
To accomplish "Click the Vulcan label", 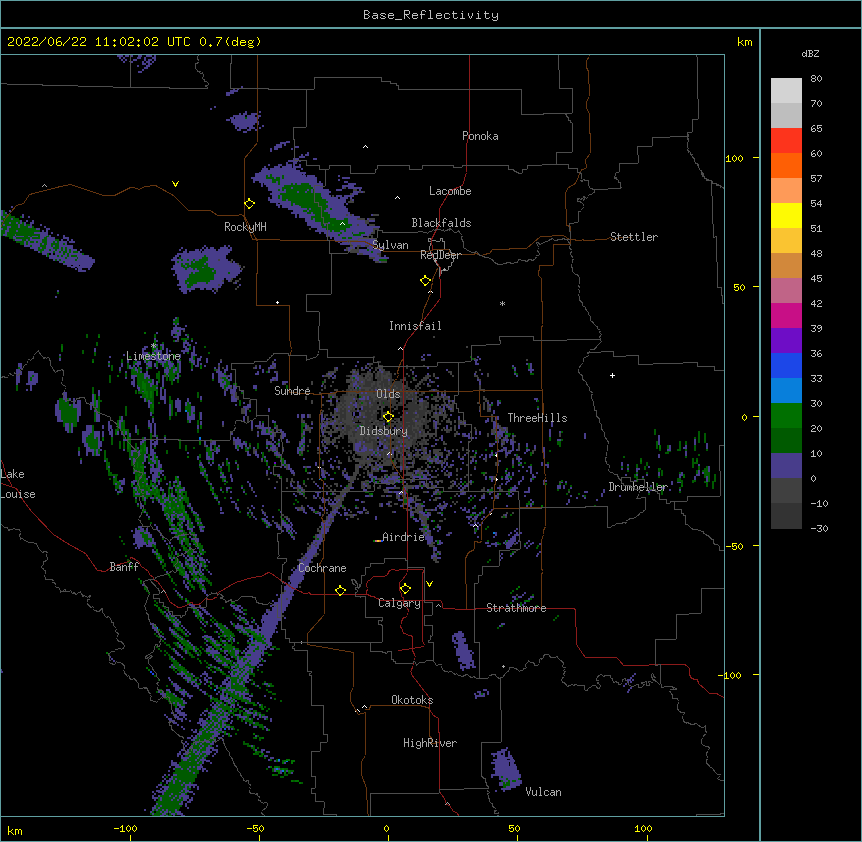I will coord(543,792).
